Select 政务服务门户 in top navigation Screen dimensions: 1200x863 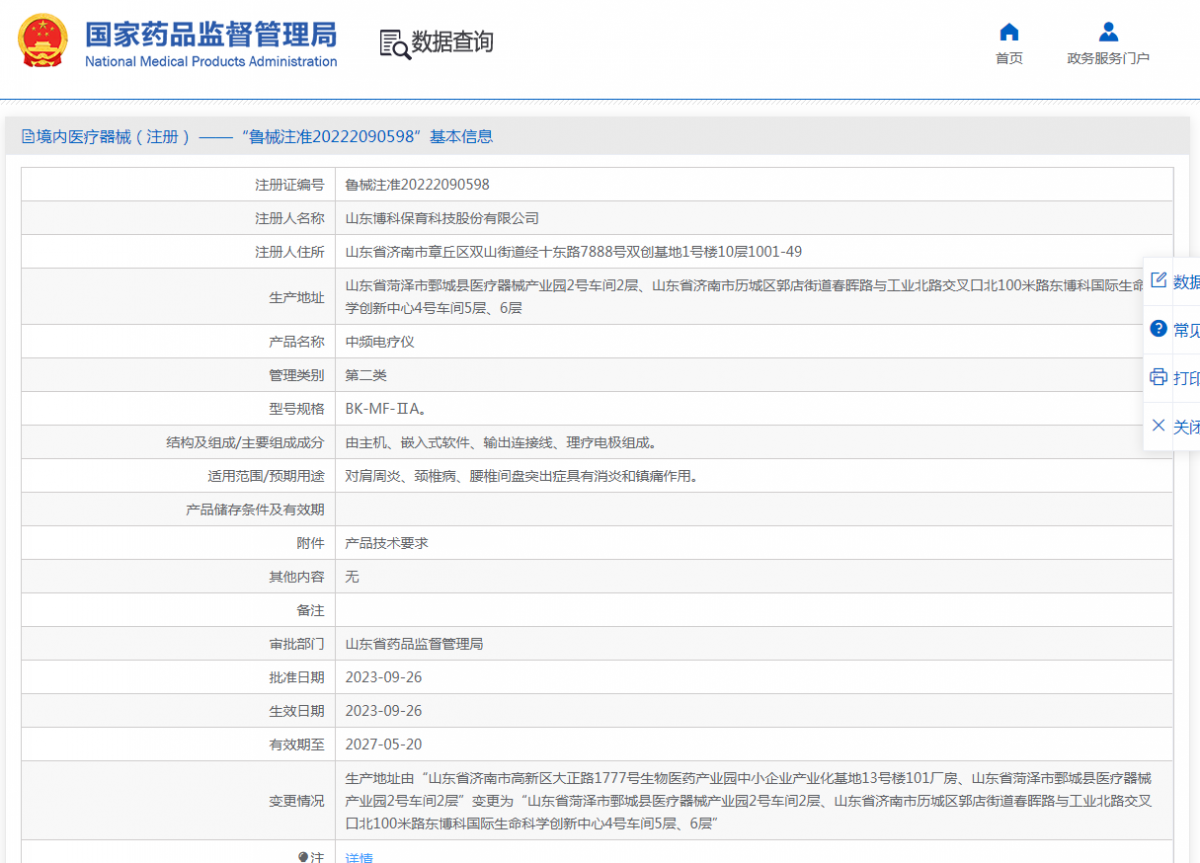(1108, 57)
